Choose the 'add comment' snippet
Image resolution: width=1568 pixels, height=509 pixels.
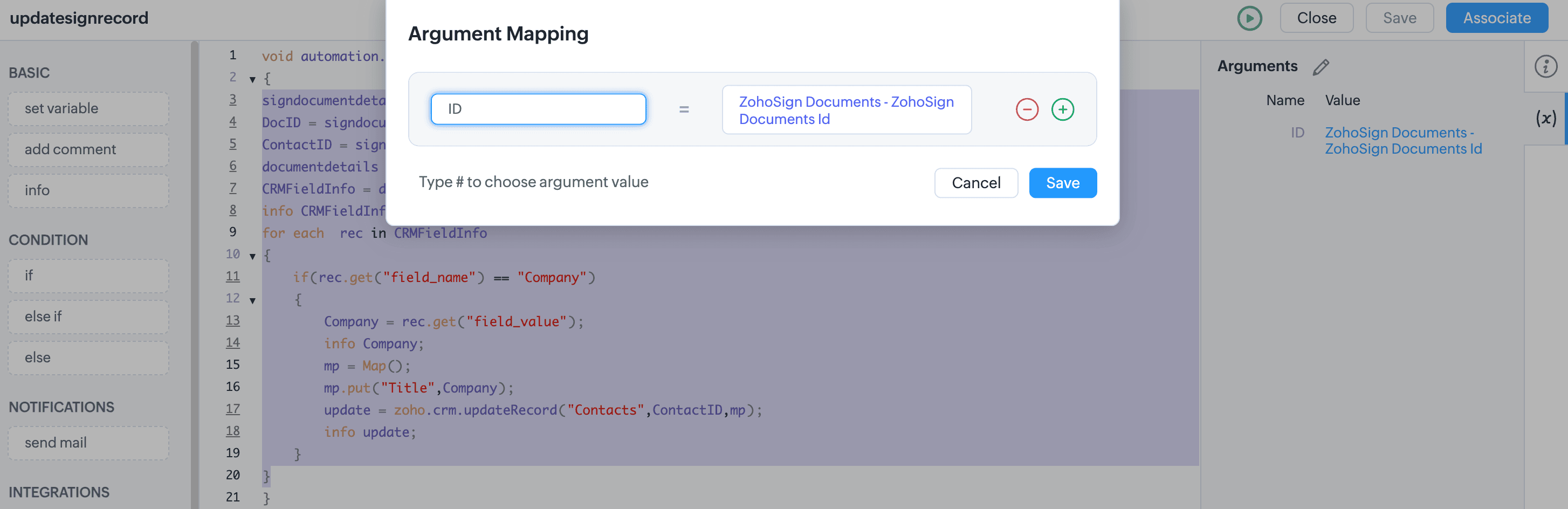(88, 150)
